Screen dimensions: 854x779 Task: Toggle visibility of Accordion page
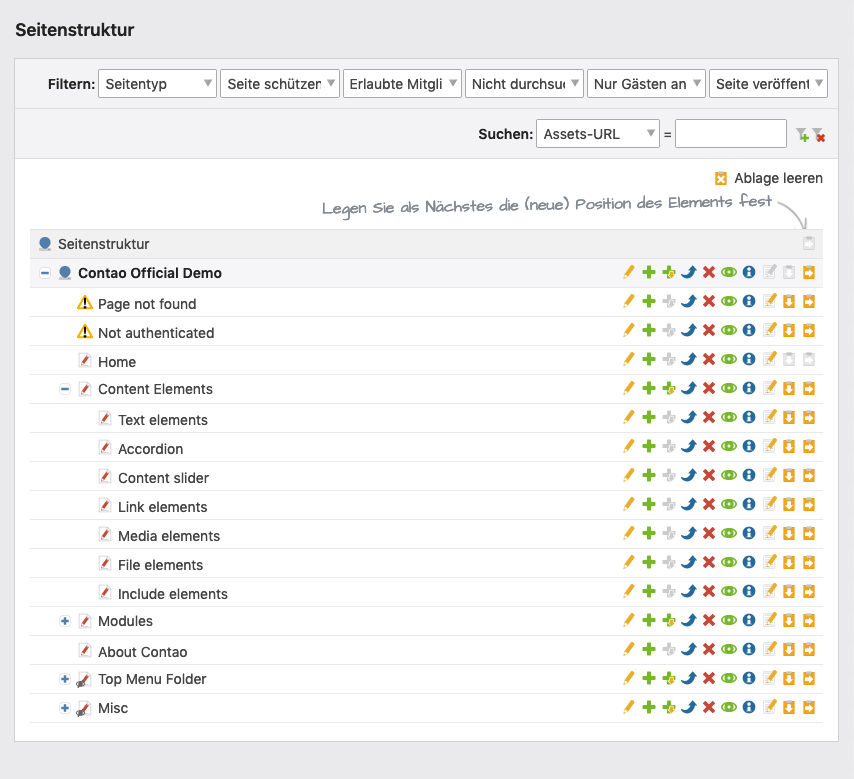(729, 446)
